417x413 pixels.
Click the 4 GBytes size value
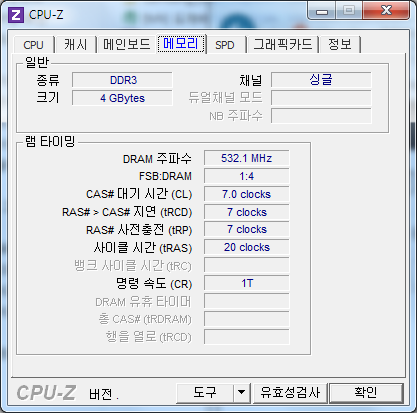coord(122,98)
